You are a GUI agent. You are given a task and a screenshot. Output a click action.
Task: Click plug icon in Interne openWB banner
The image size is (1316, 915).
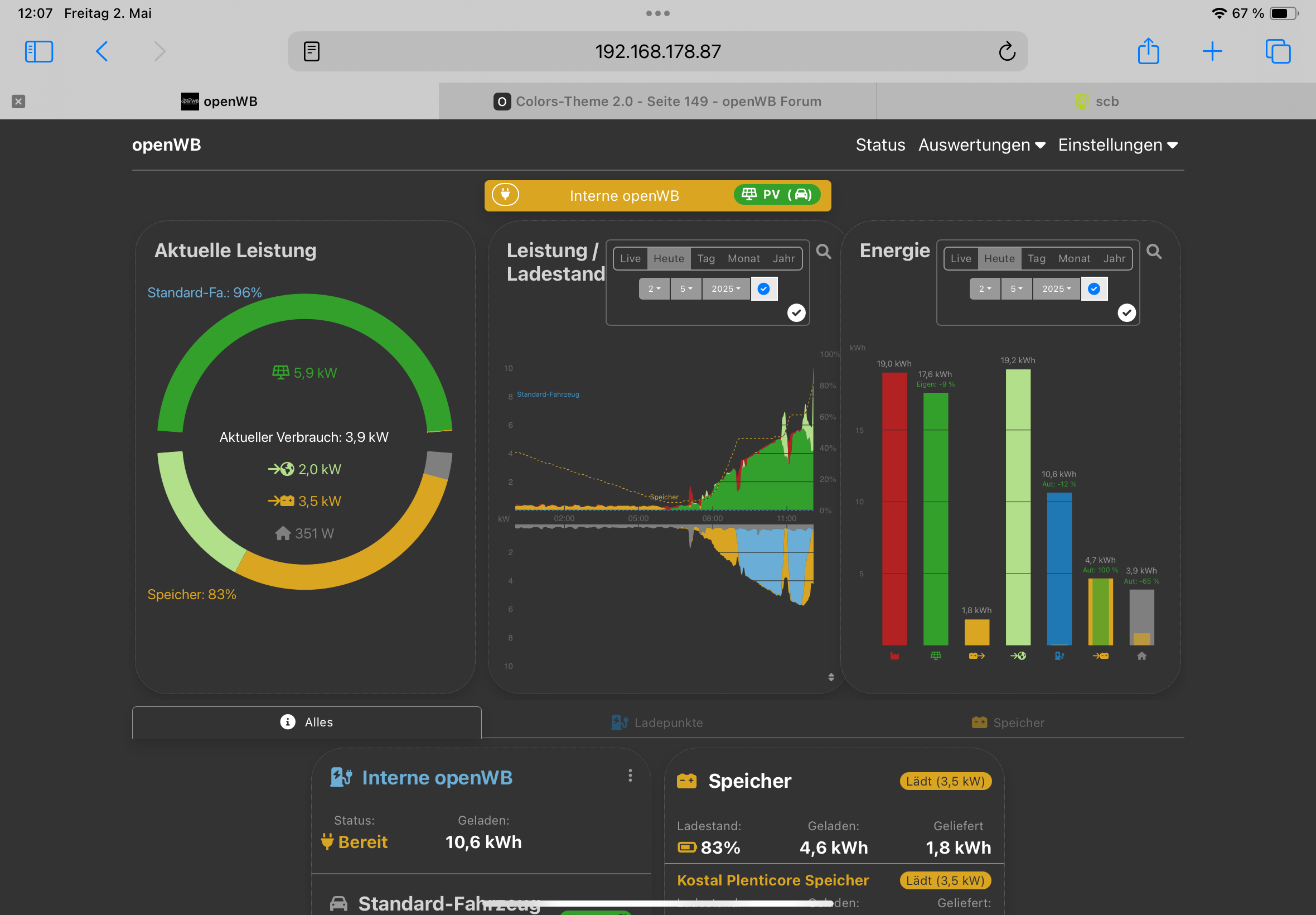coord(505,195)
